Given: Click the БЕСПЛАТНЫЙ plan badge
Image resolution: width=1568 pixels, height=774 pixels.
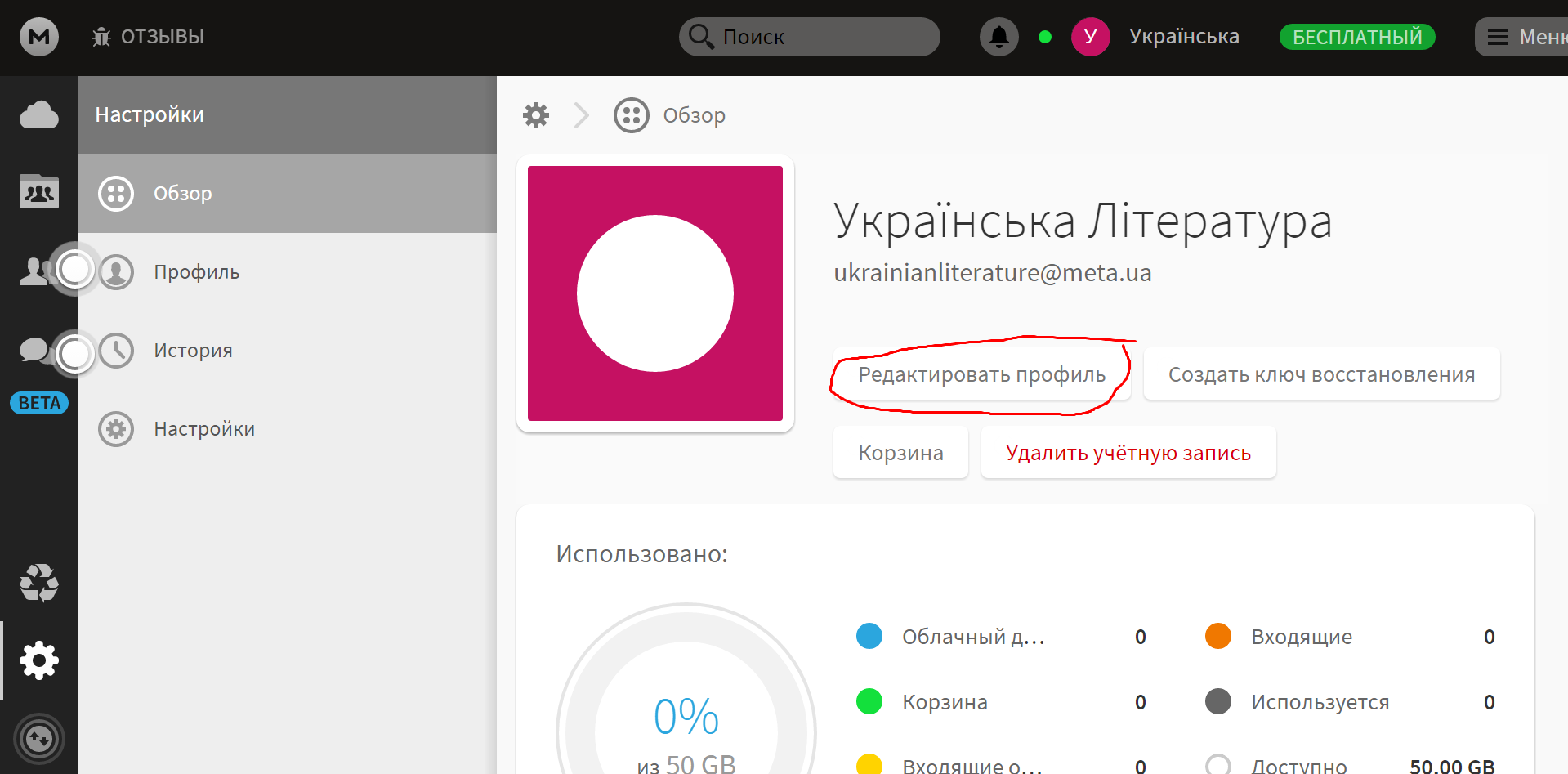Looking at the screenshot, I should point(1357,37).
